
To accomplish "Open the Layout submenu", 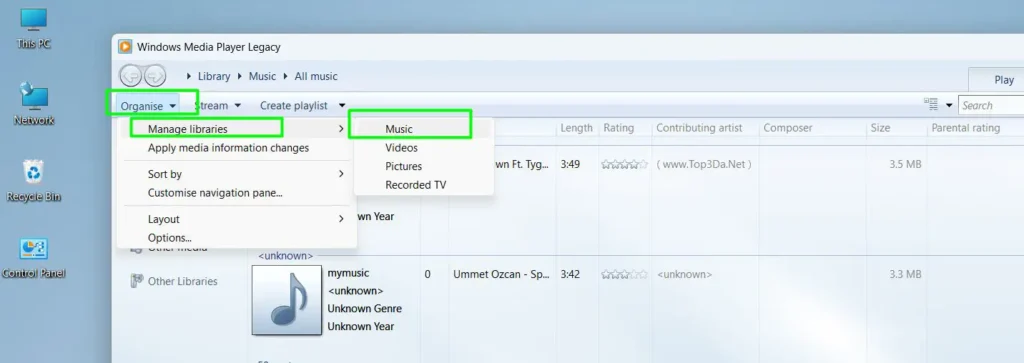I will coord(238,219).
